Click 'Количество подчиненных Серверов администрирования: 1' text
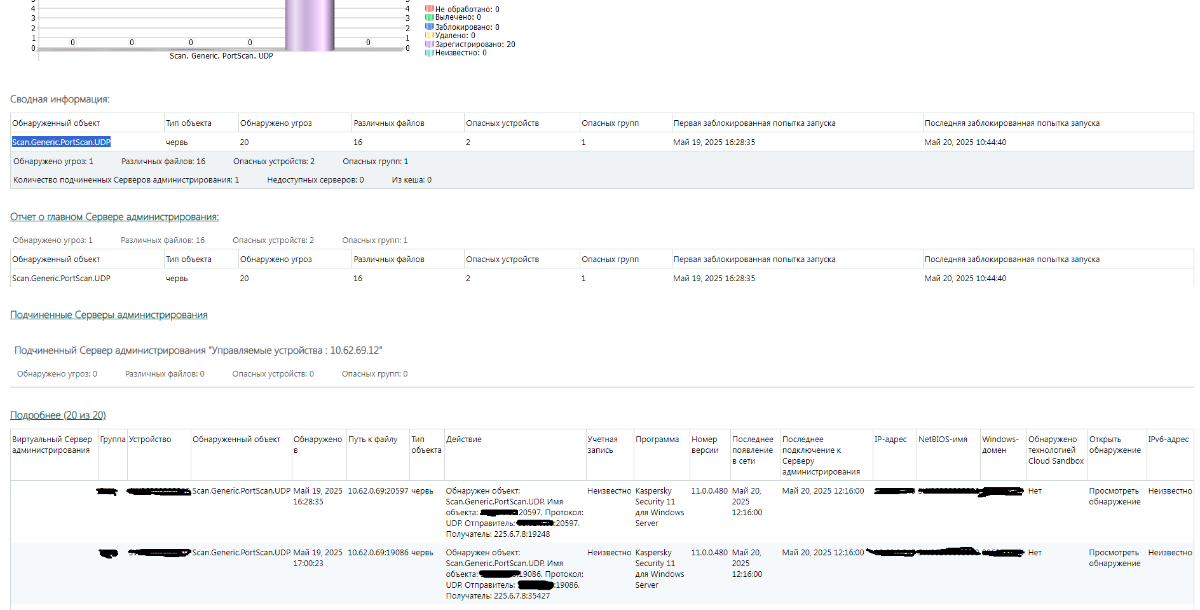The height and width of the screenshot is (610, 1200). pos(126,180)
